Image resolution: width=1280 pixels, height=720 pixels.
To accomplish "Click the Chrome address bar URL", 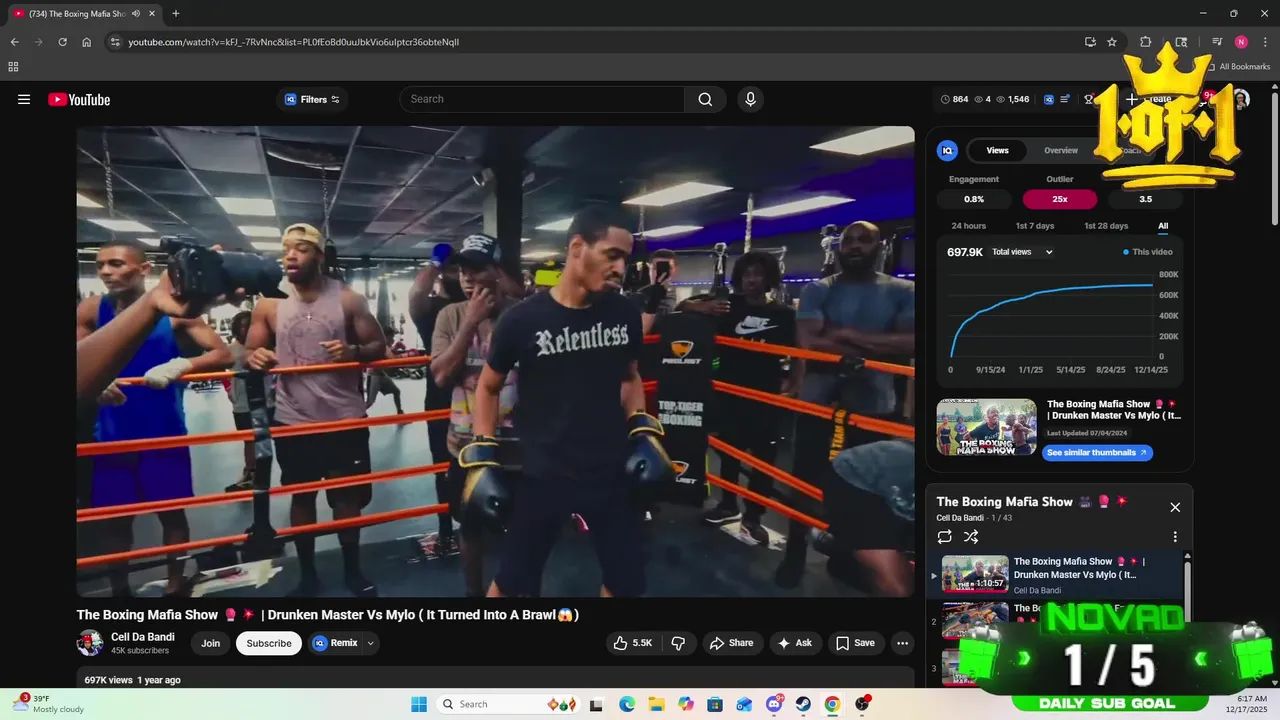I will coord(293,42).
